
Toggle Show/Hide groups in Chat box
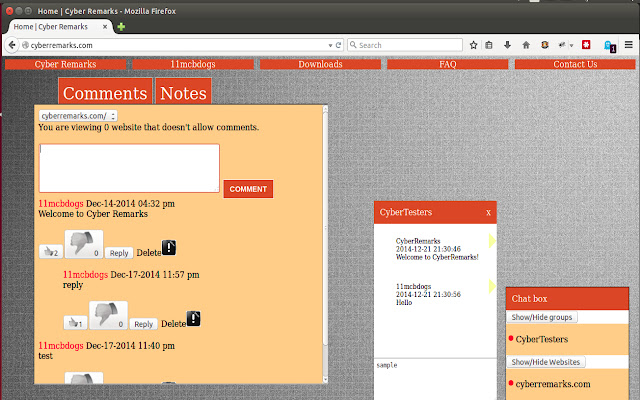(x=543, y=317)
